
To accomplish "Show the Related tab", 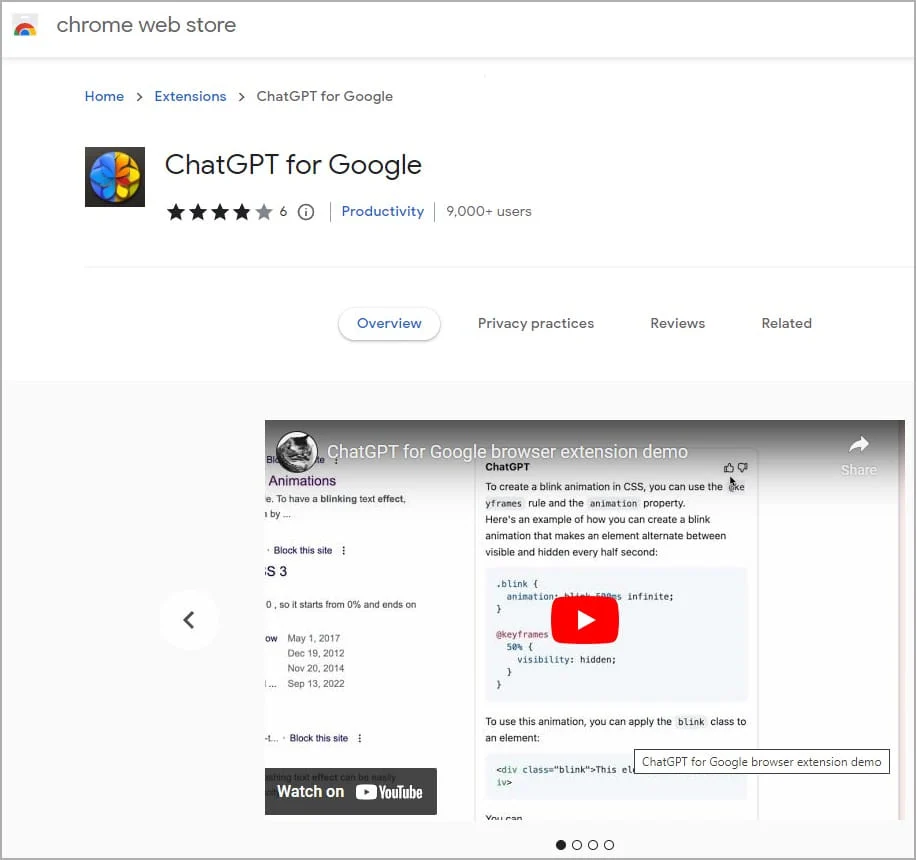I will [x=786, y=324].
